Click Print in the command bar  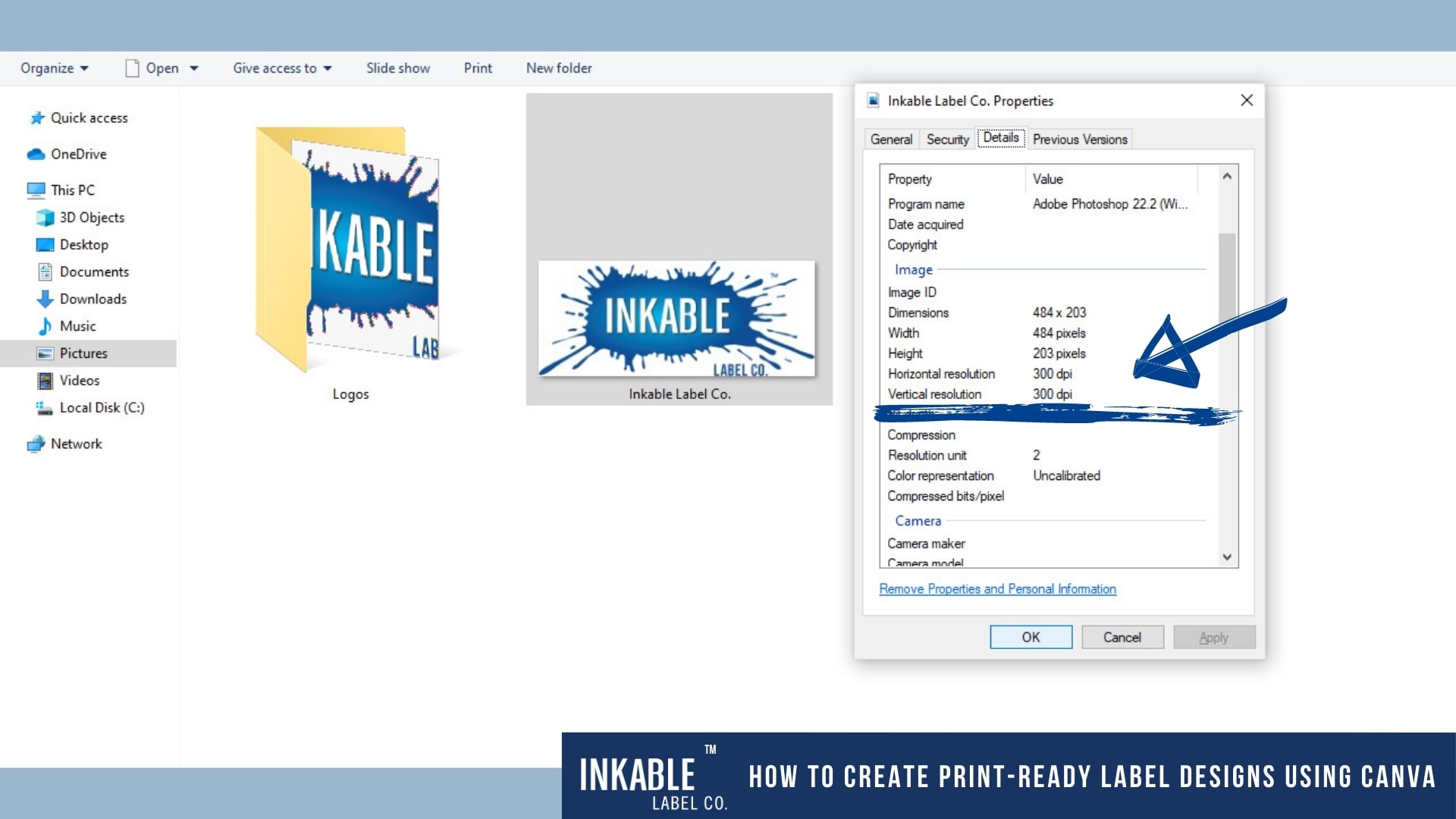coord(477,67)
